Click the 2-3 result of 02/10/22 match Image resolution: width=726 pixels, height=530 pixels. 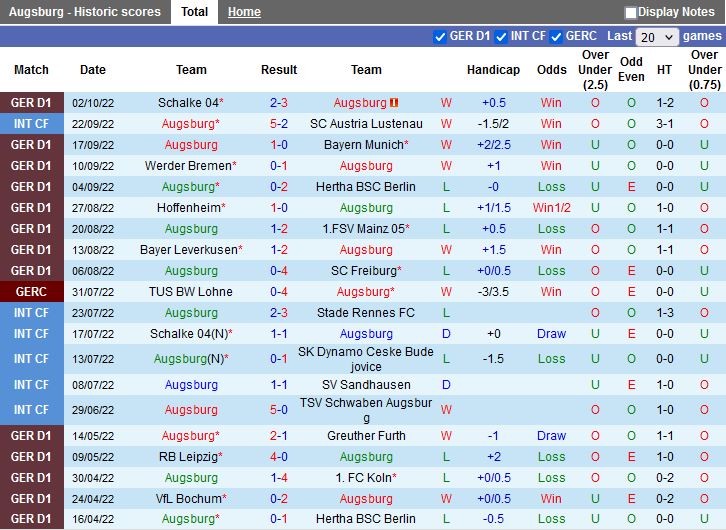[279, 103]
